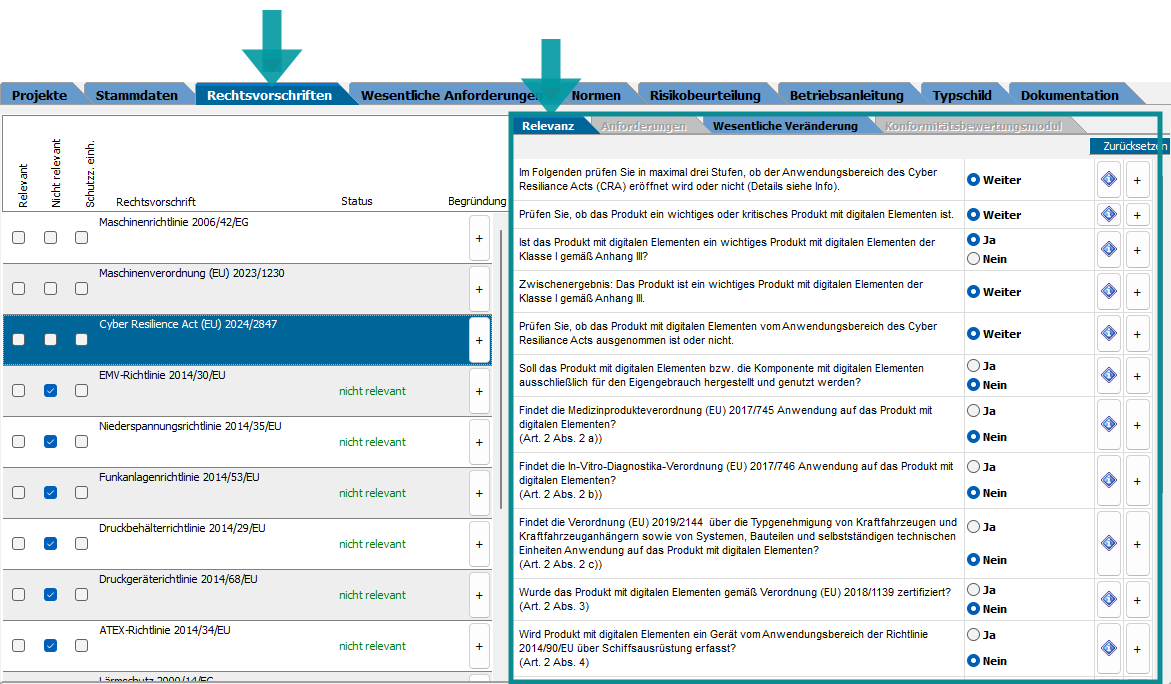Click info icon for Cyber Resilience Act intro question

click(x=1108, y=180)
